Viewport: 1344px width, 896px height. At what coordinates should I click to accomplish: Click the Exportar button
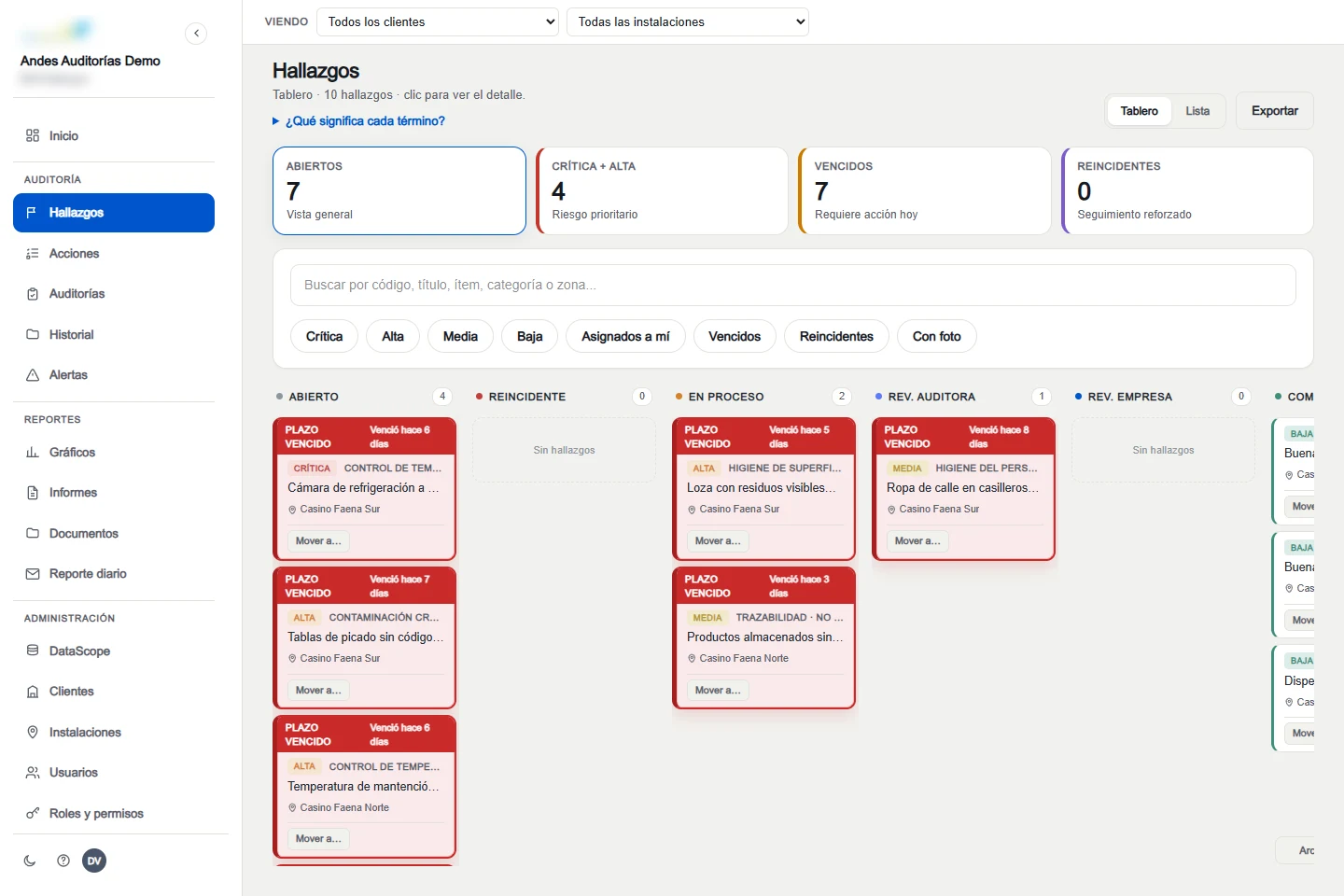tap(1274, 110)
